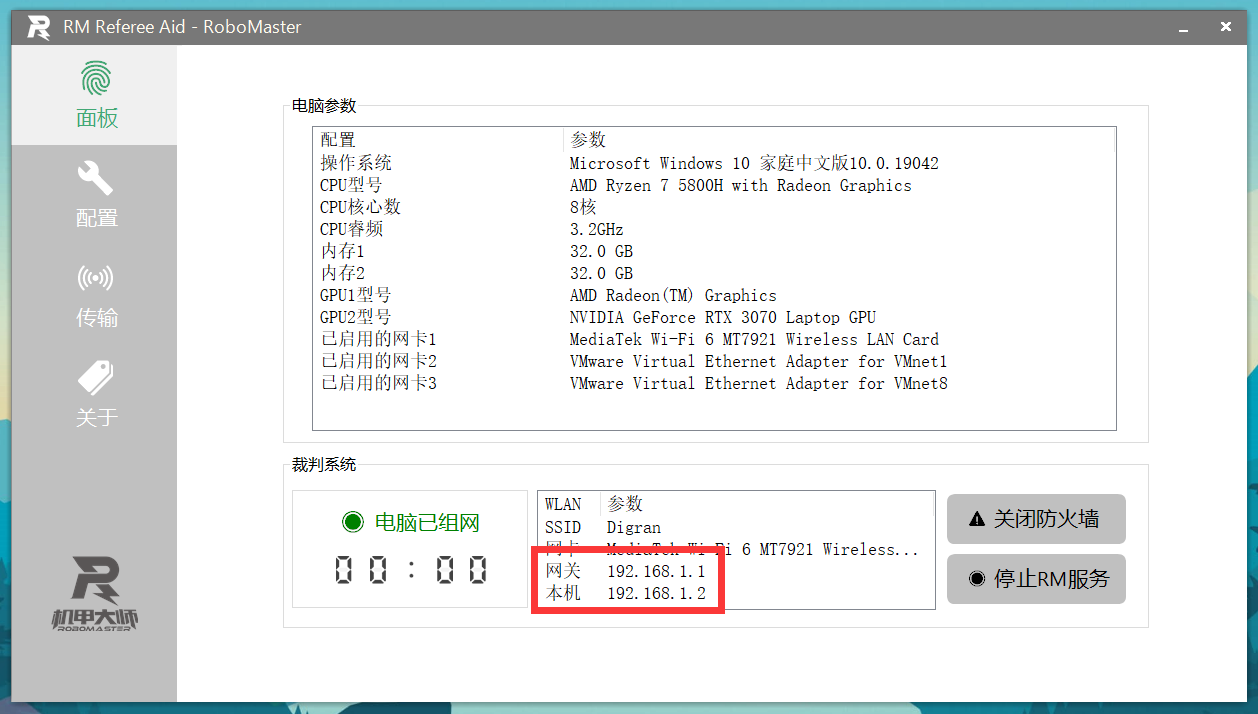The image size is (1258, 714).
Task: Select the GPU2型号 row
Action: (x=714, y=317)
